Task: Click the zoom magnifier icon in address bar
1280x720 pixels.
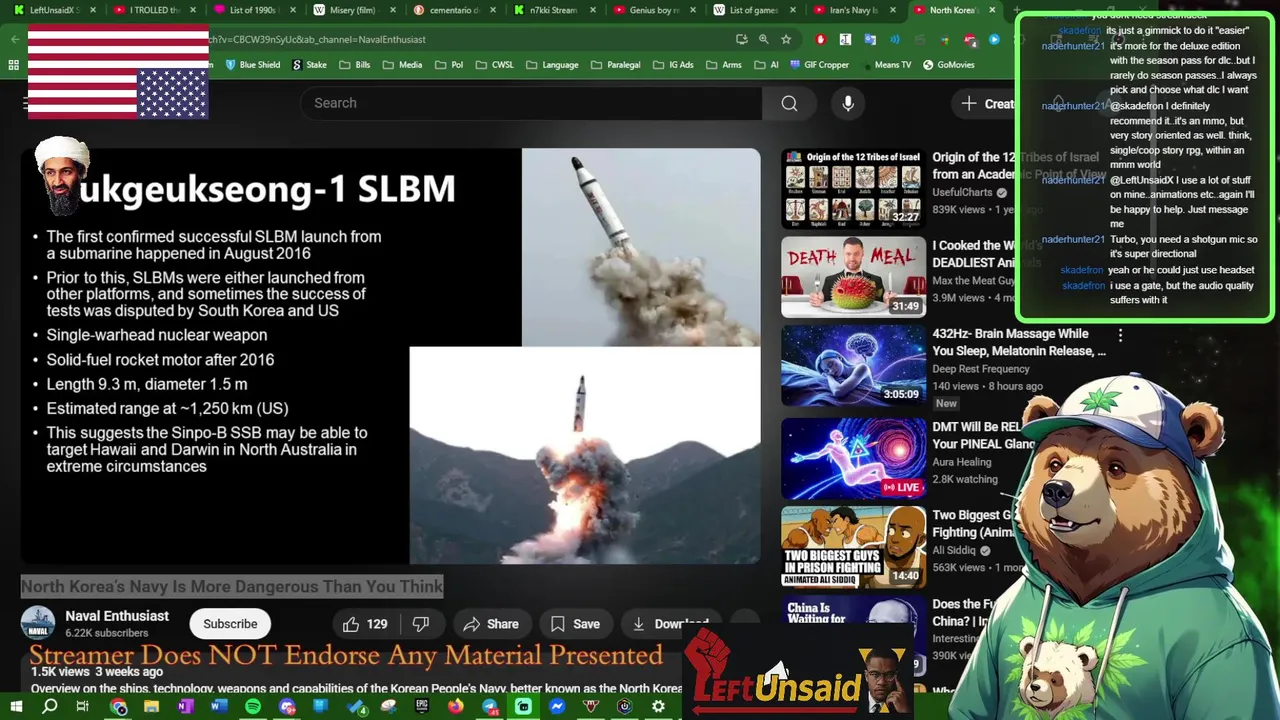Action: coord(763,39)
